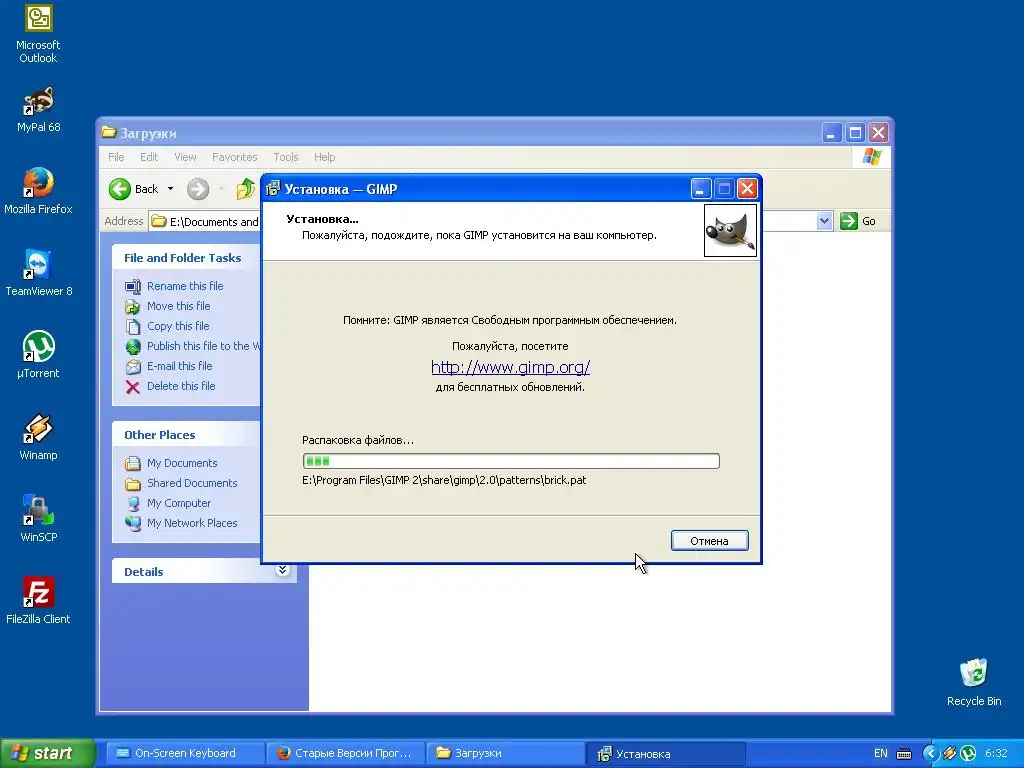The height and width of the screenshot is (768, 1024).
Task: Click the µTorrent icon in system tray
Action: tap(968, 754)
